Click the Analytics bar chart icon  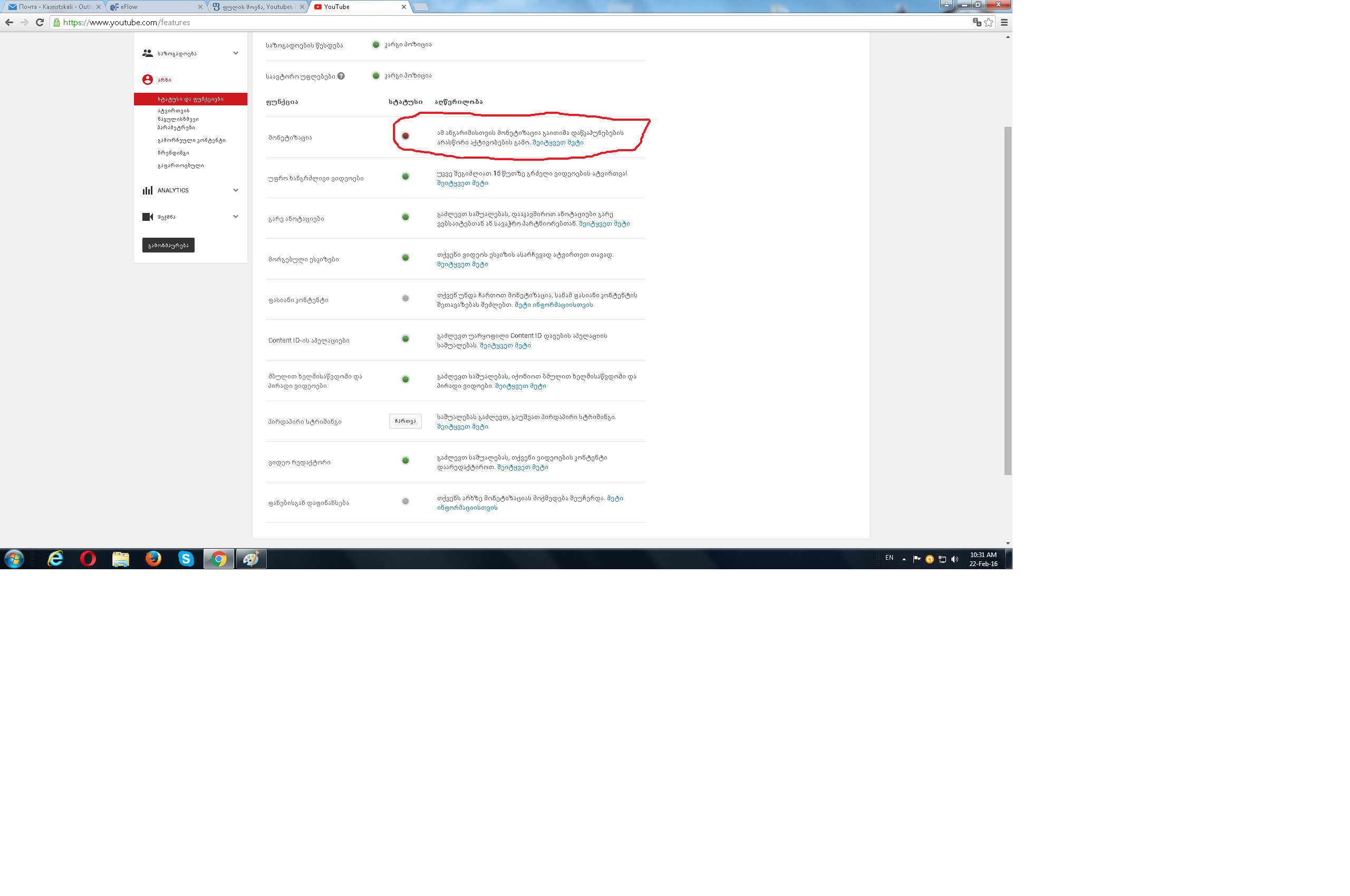148,190
